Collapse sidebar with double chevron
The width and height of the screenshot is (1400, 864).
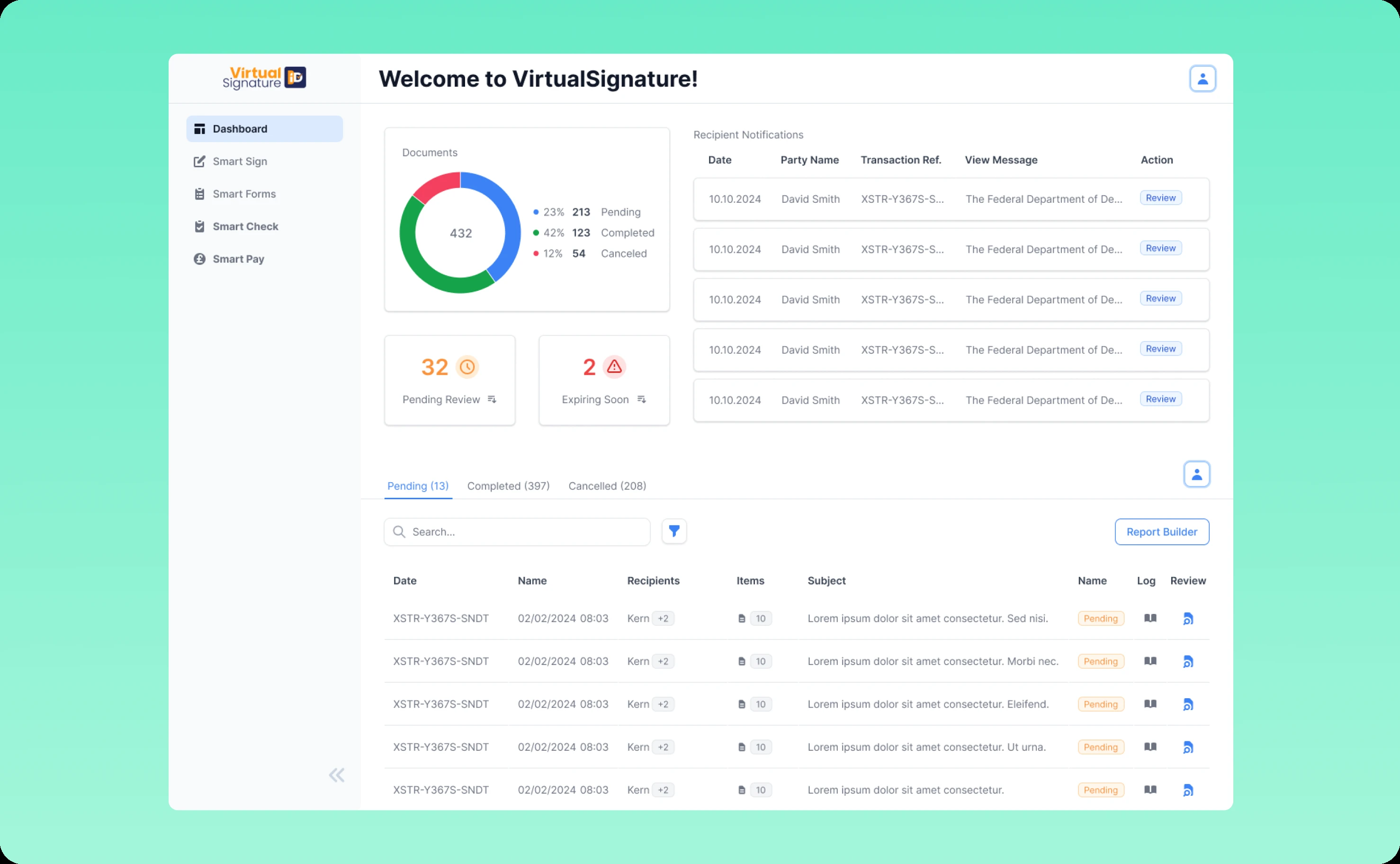336,775
